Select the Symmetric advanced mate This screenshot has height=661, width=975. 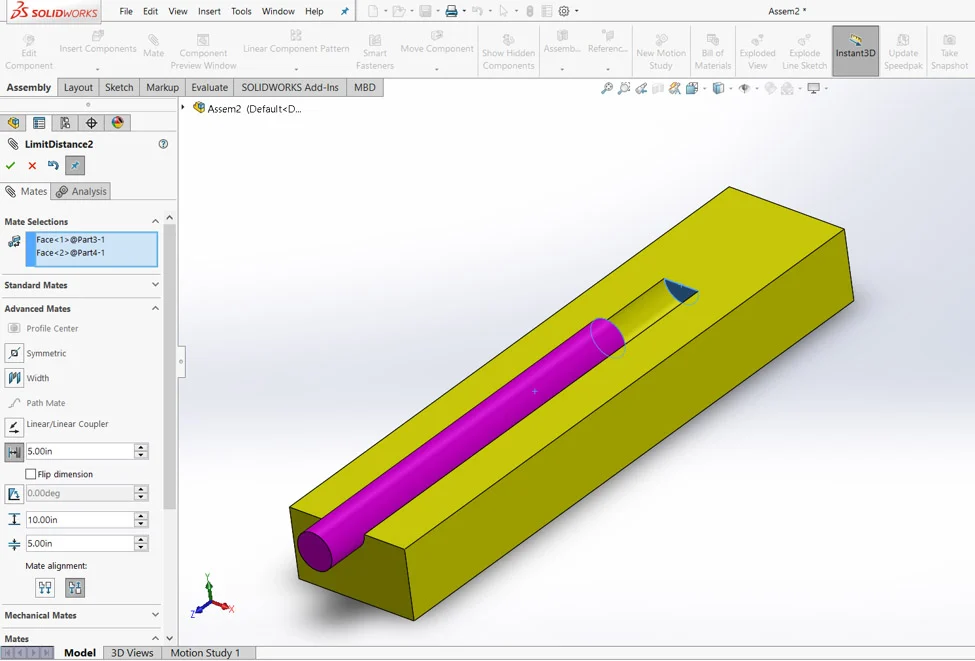click(x=14, y=353)
